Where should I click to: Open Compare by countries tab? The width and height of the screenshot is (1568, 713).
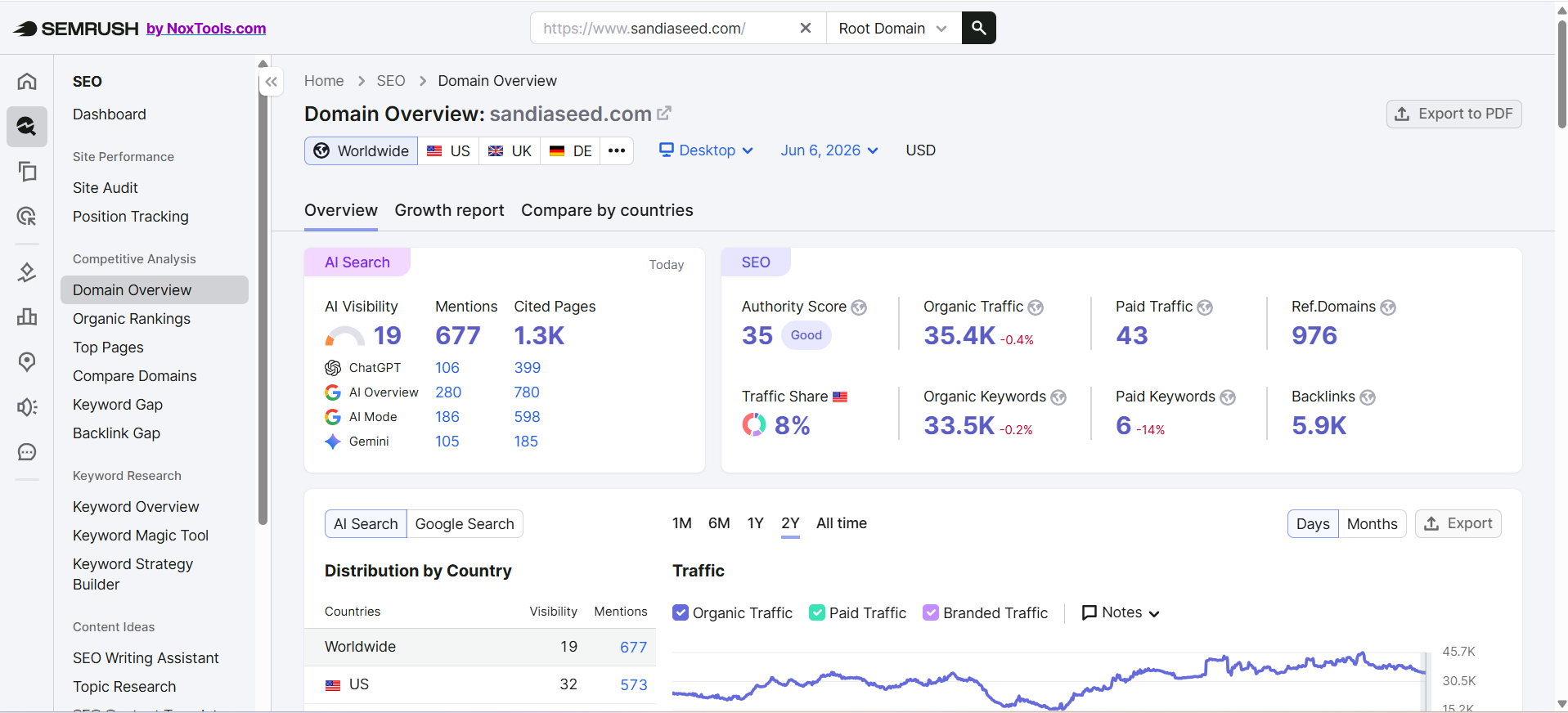(x=607, y=210)
